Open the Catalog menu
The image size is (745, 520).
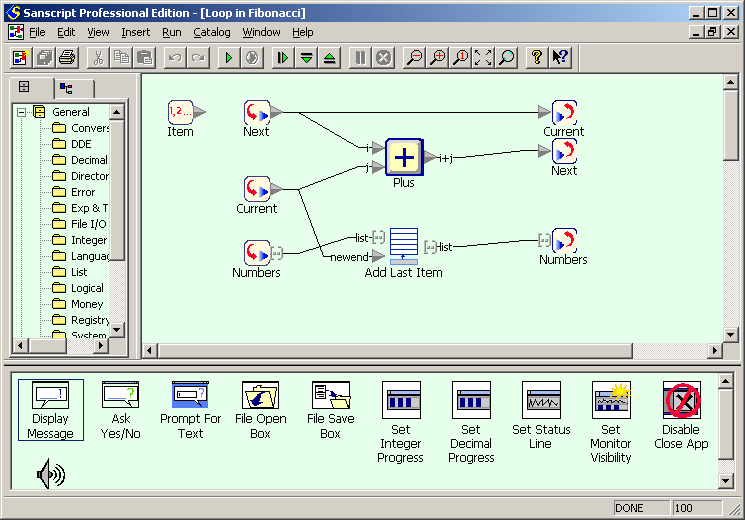click(x=211, y=32)
